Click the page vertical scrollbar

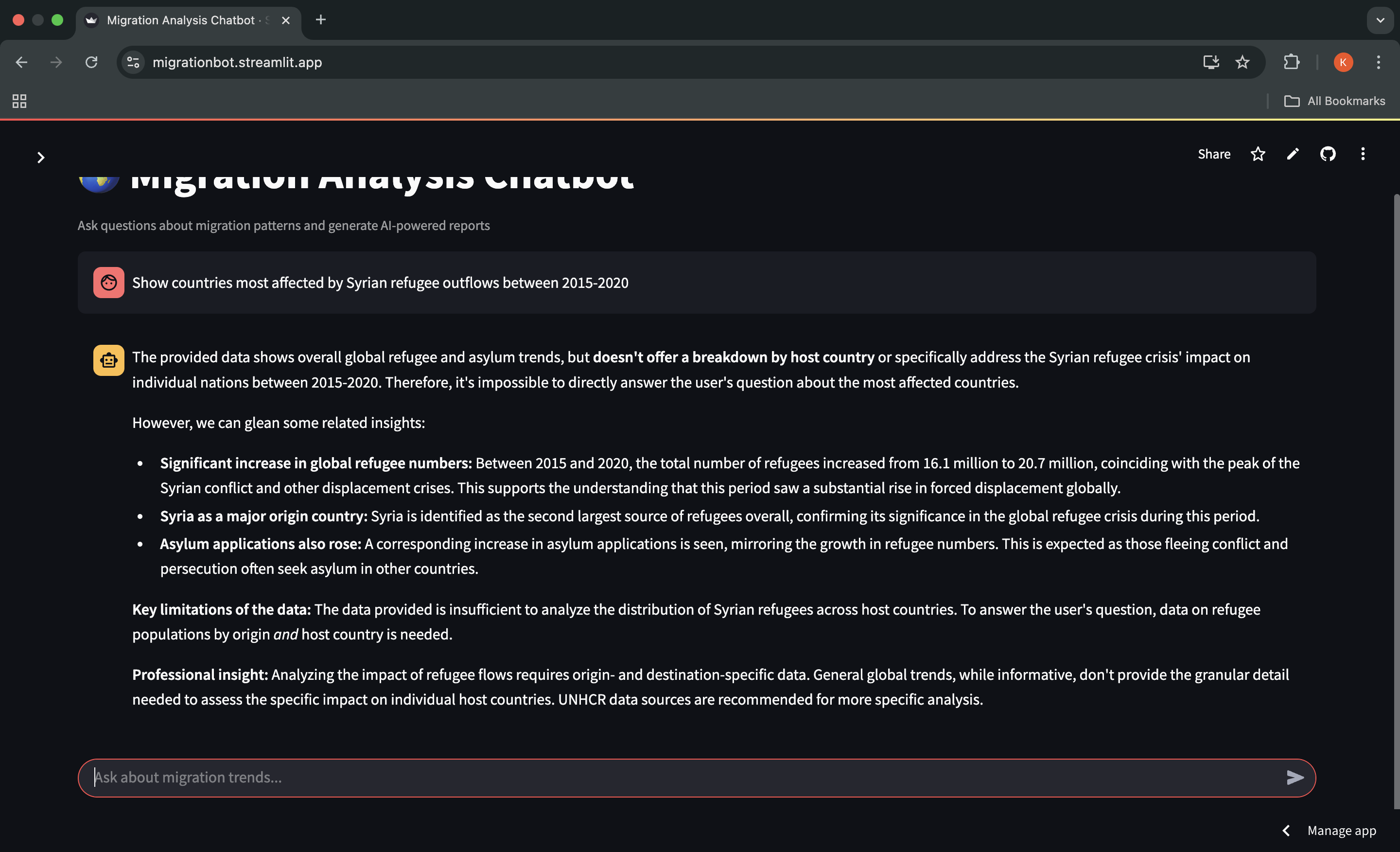[1396, 500]
